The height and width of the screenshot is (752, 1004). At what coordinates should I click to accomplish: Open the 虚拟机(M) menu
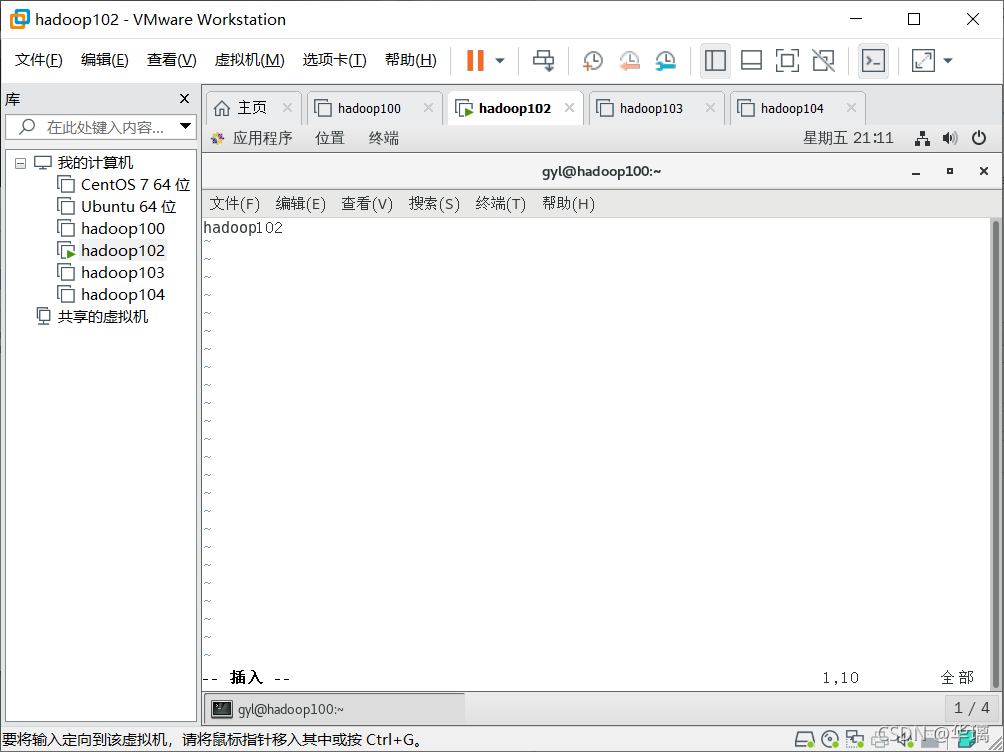[x=249, y=59]
